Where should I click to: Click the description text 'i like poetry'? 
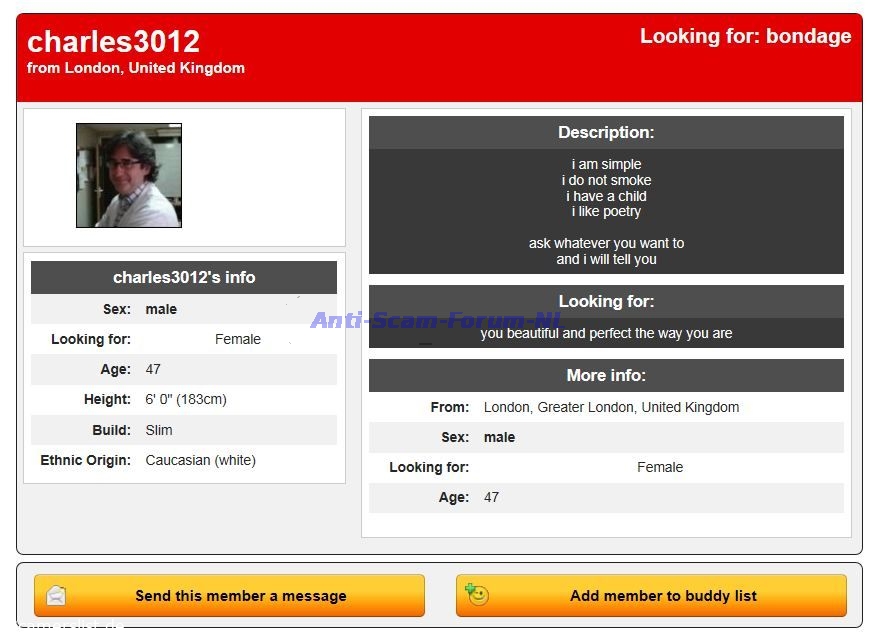(x=606, y=212)
